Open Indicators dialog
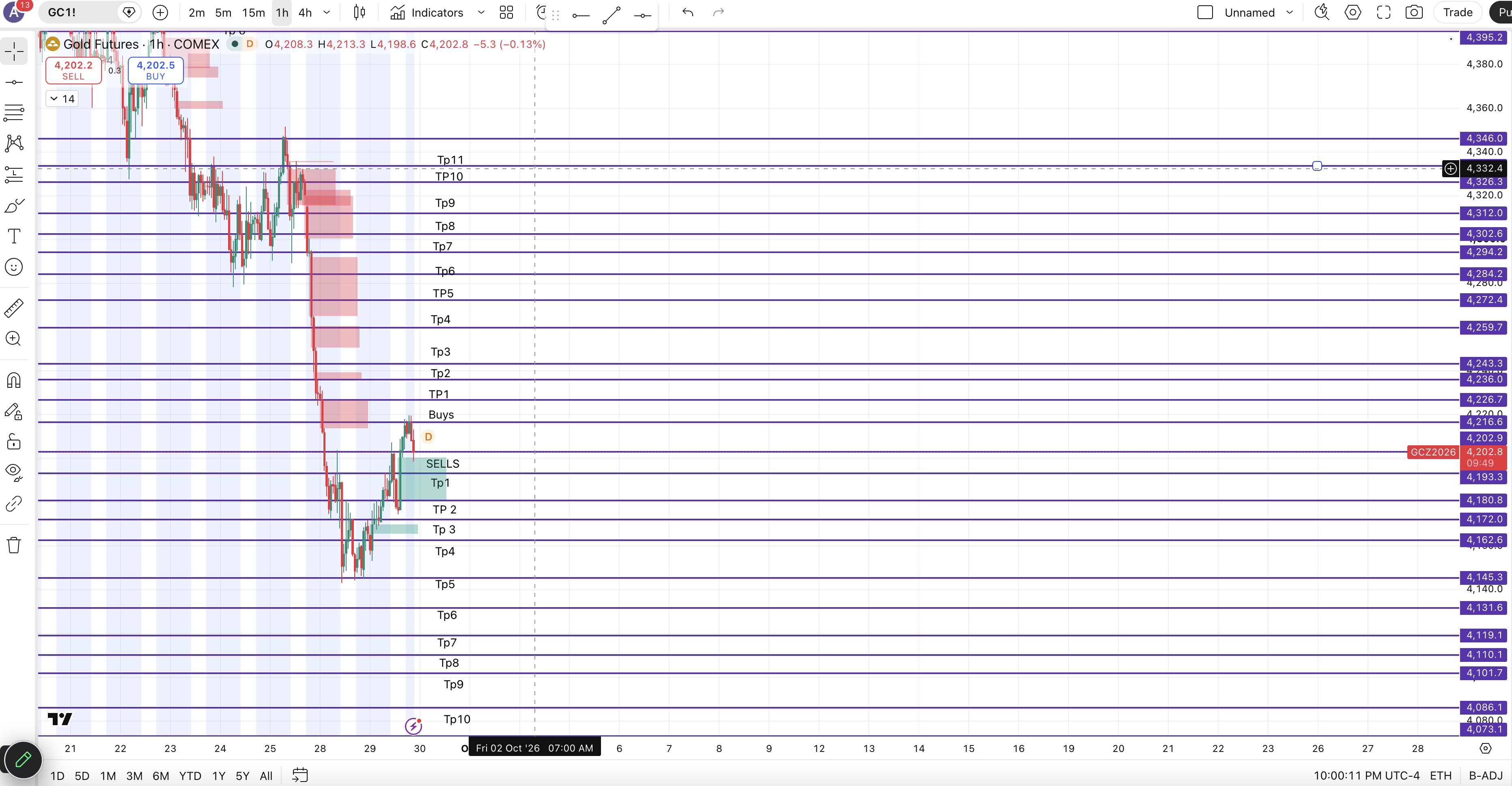 click(x=427, y=12)
